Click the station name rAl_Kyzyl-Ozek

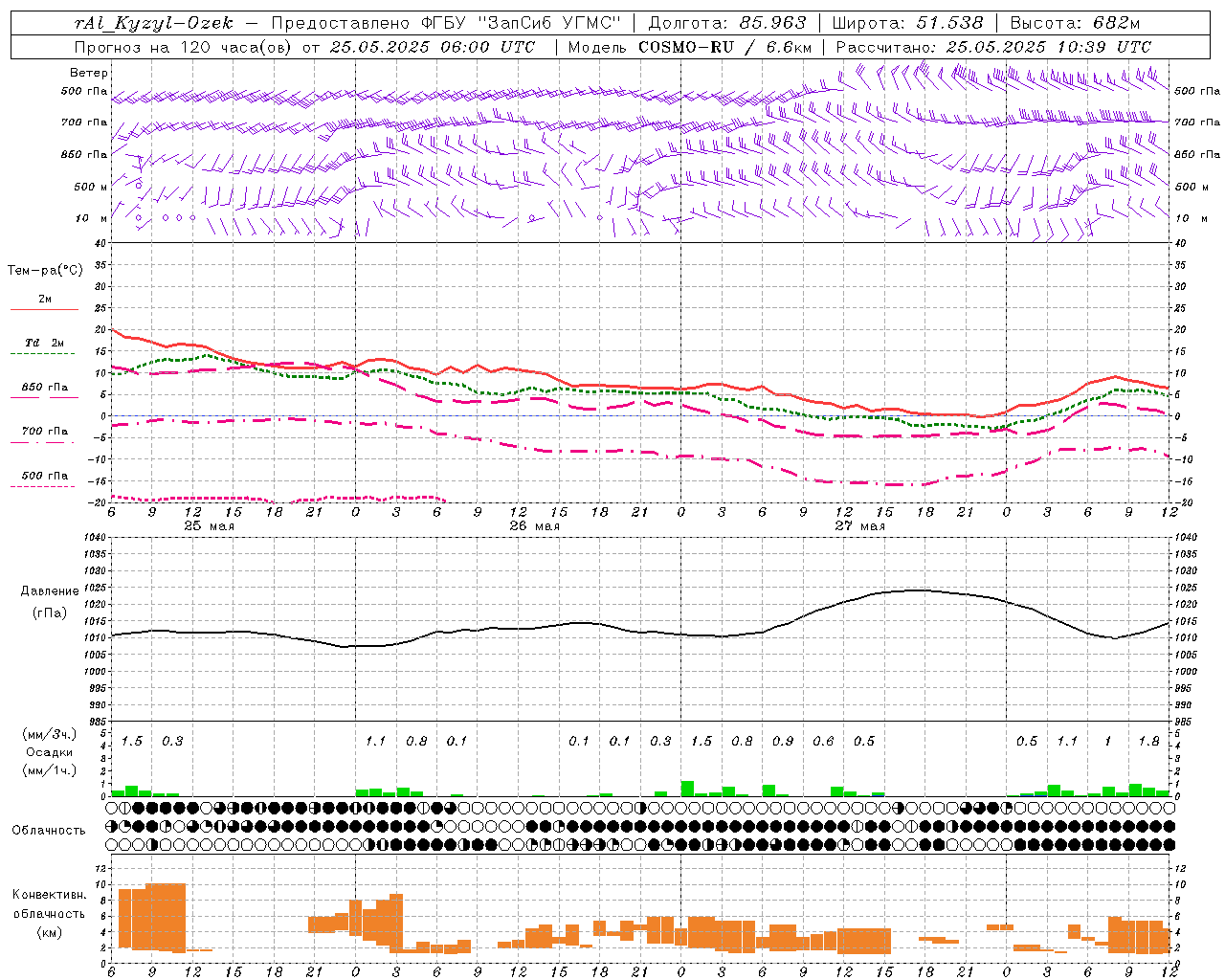pyautogui.click(x=153, y=24)
